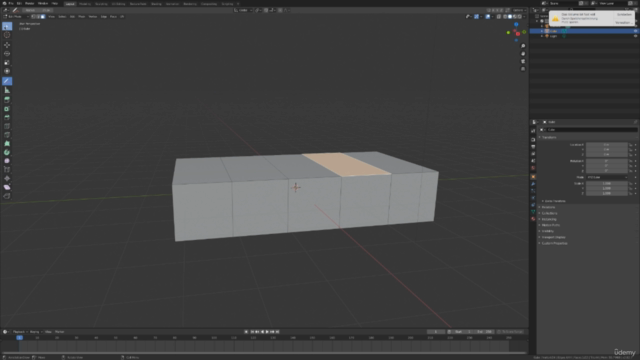Select the Bevel tool
Image resolution: width=640 pixels, height=360 pixels.
tap(7, 118)
